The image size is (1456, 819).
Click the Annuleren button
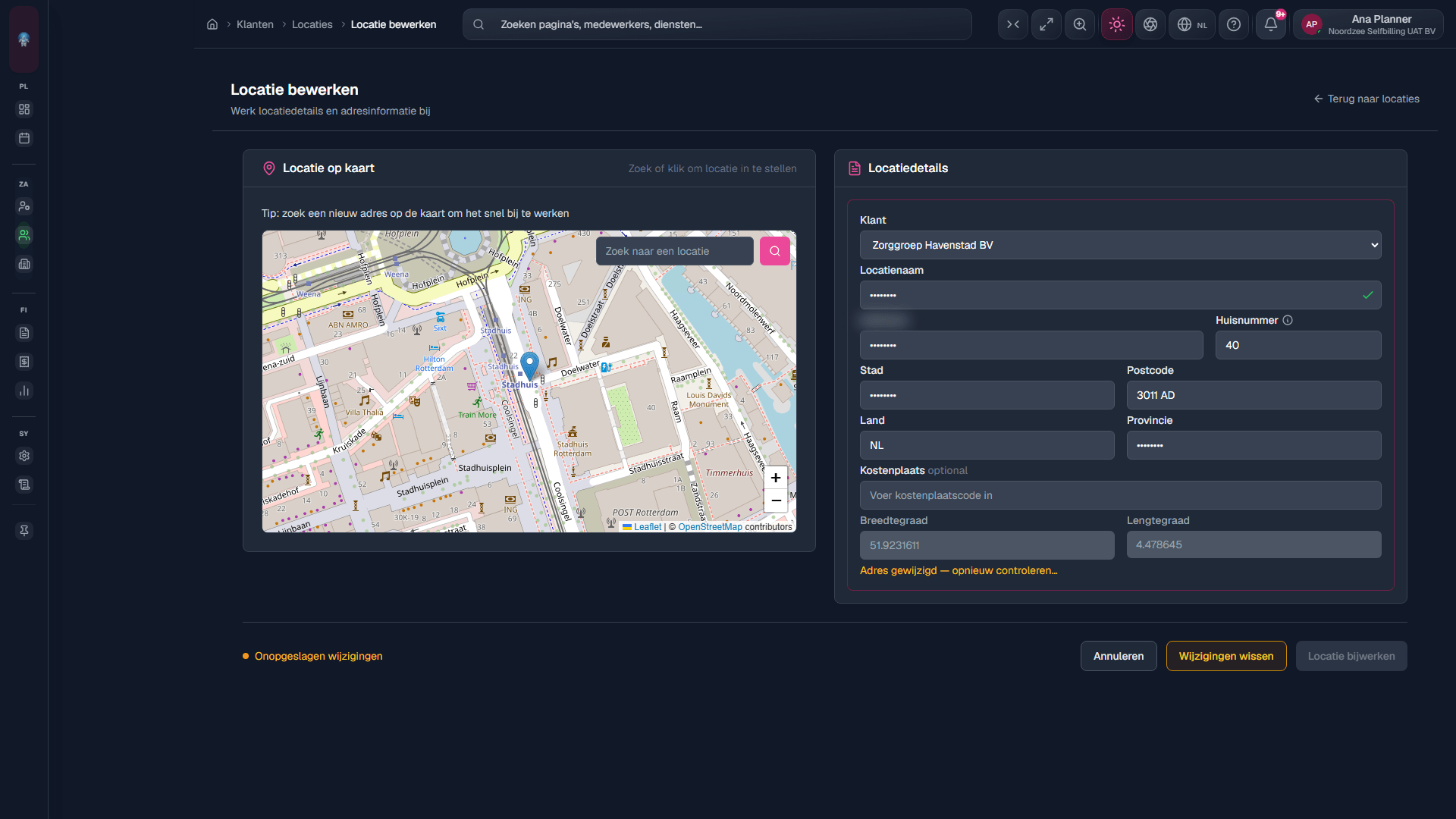[x=1119, y=656]
